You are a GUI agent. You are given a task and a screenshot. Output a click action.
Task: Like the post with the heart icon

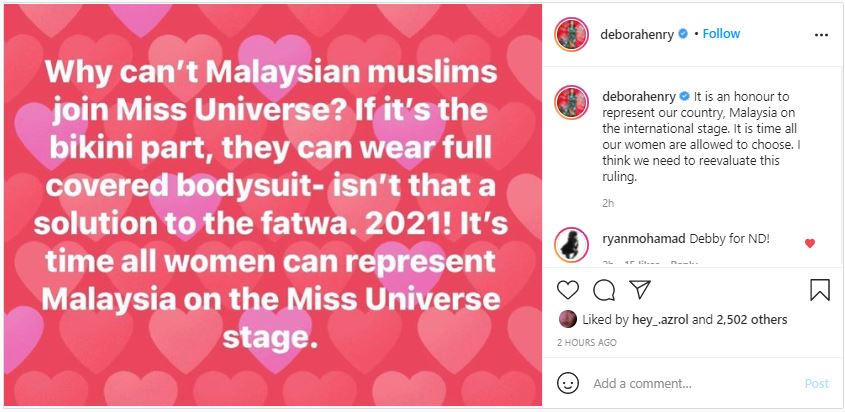click(567, 290)
